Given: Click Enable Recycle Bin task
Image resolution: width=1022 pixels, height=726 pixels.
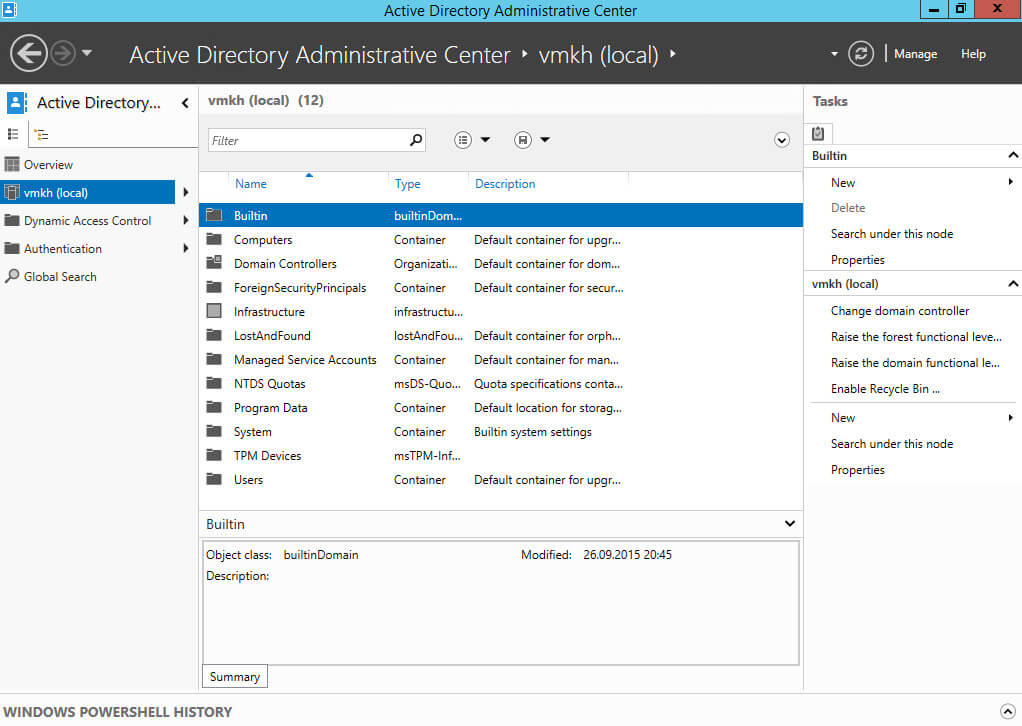Looking at the screenshot, I should point(885,389).
